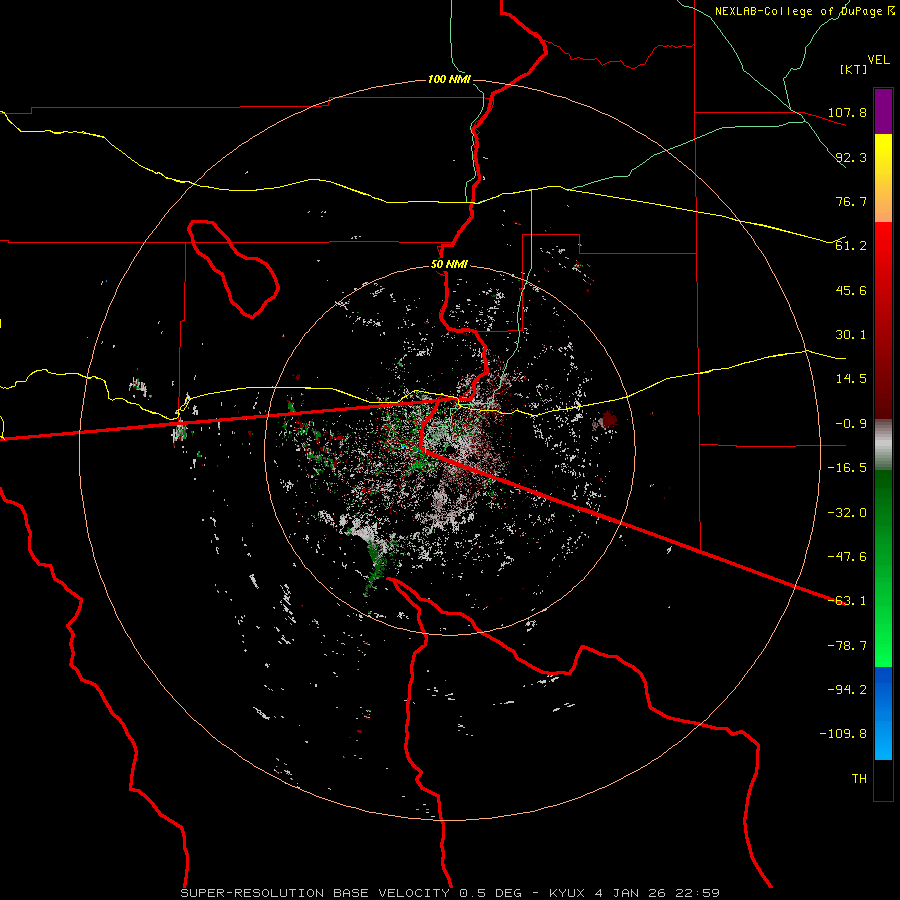This screenshot has width=900, height=900.
Task: Click the -32.0 velocity scale value
Action: coord(848,513)
